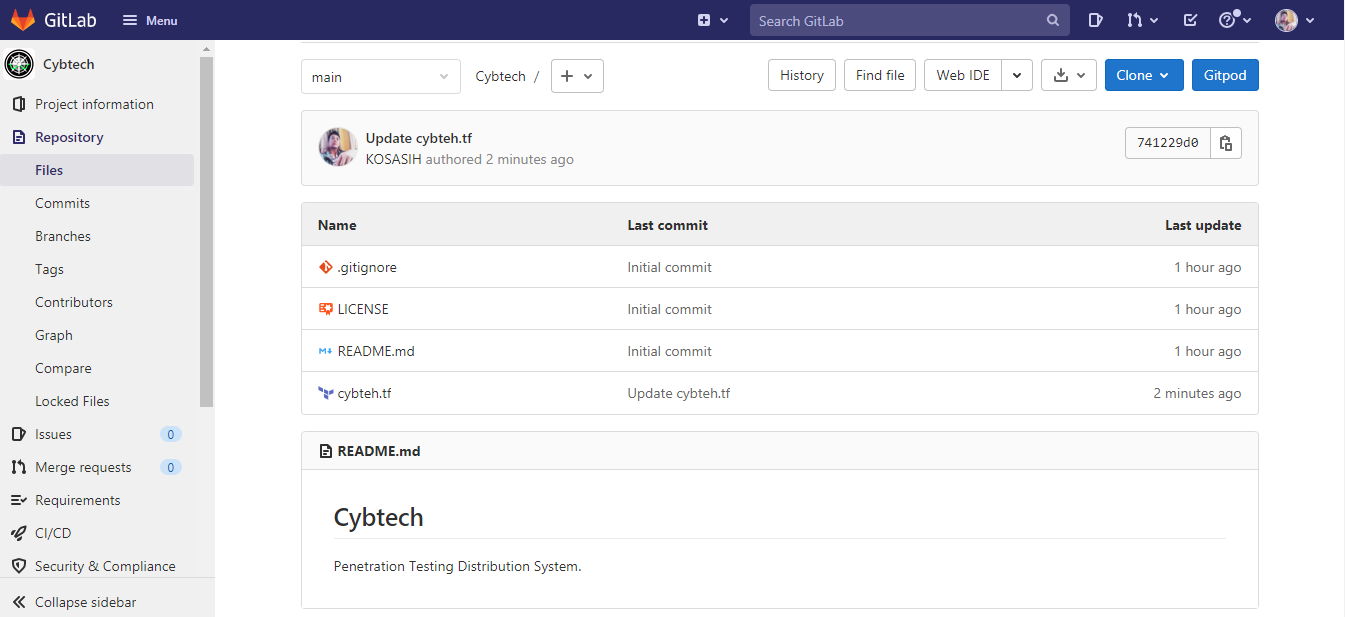Image resolution: width=1345 pixels, height=617 pixels.
Task: Open the Cybtech project title link
Action: tap(69, 64)
